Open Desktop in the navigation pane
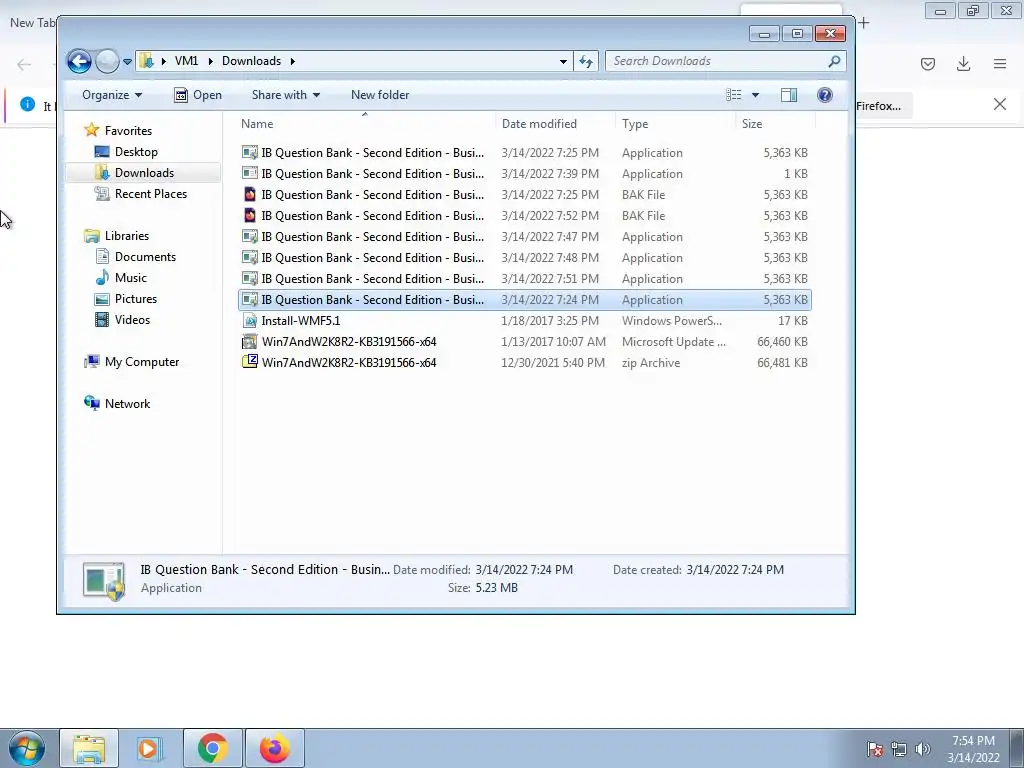 click(x=136, y=152)
